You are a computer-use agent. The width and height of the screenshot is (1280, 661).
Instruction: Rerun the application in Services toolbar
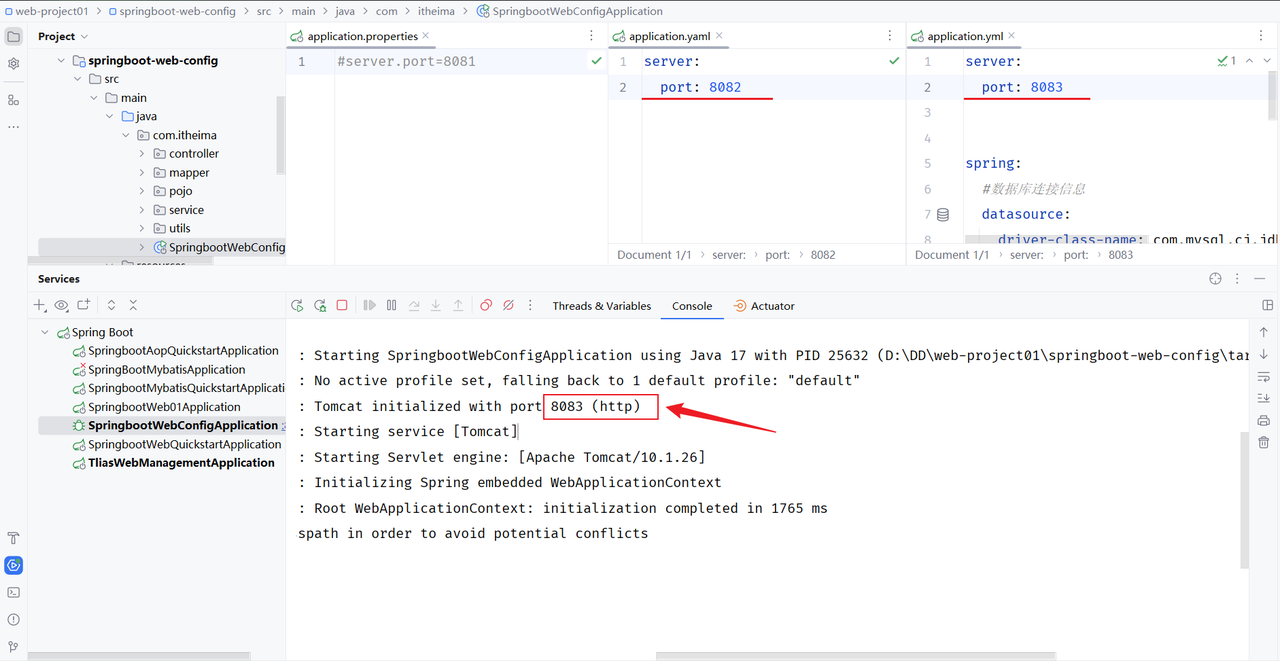(x=297, y=306)
